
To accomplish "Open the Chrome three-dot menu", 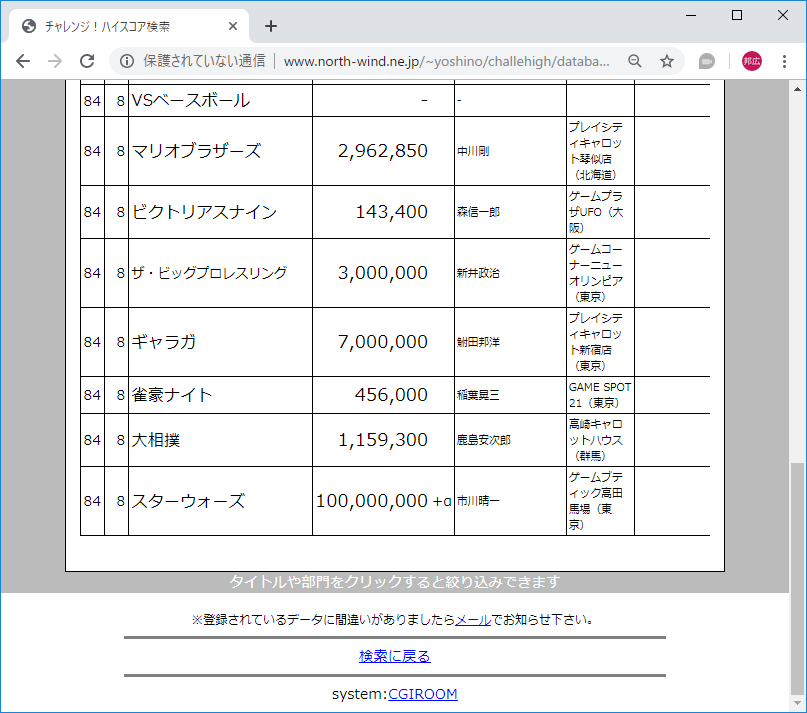I will point(785,60).
